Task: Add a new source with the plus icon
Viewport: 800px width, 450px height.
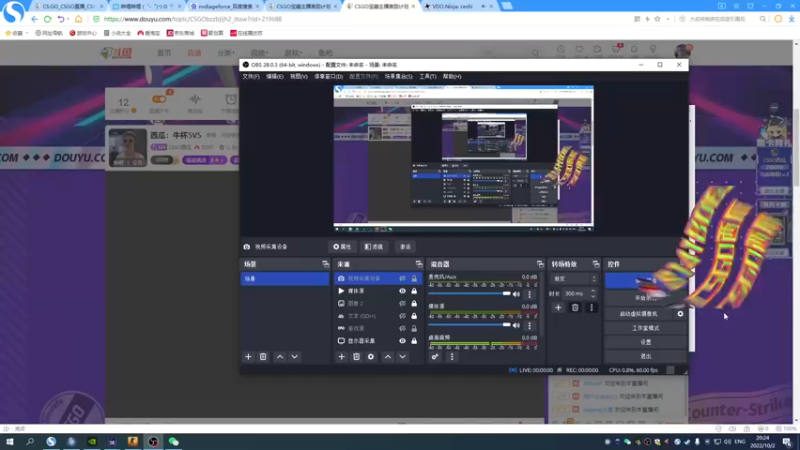Action: tap(341, 357)
